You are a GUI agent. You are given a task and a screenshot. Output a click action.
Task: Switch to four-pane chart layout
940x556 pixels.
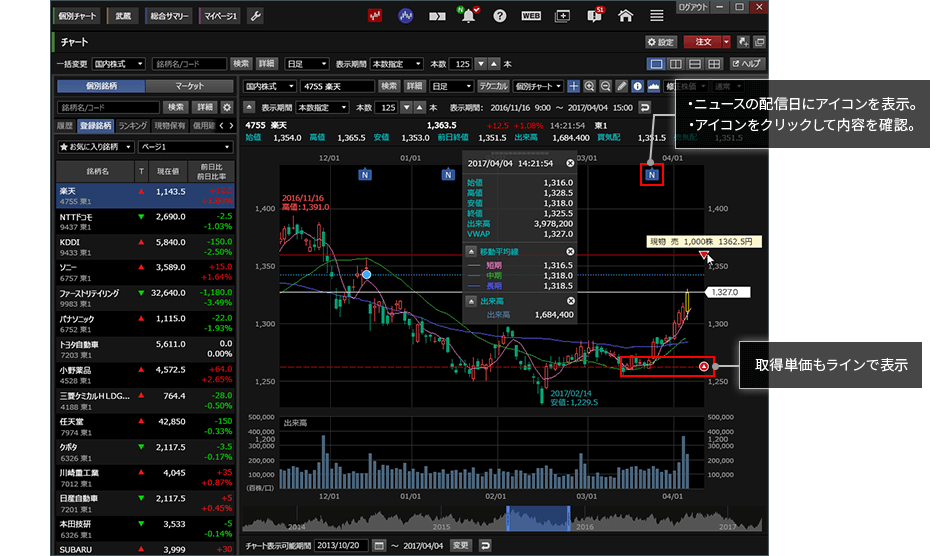click(714, 64)
